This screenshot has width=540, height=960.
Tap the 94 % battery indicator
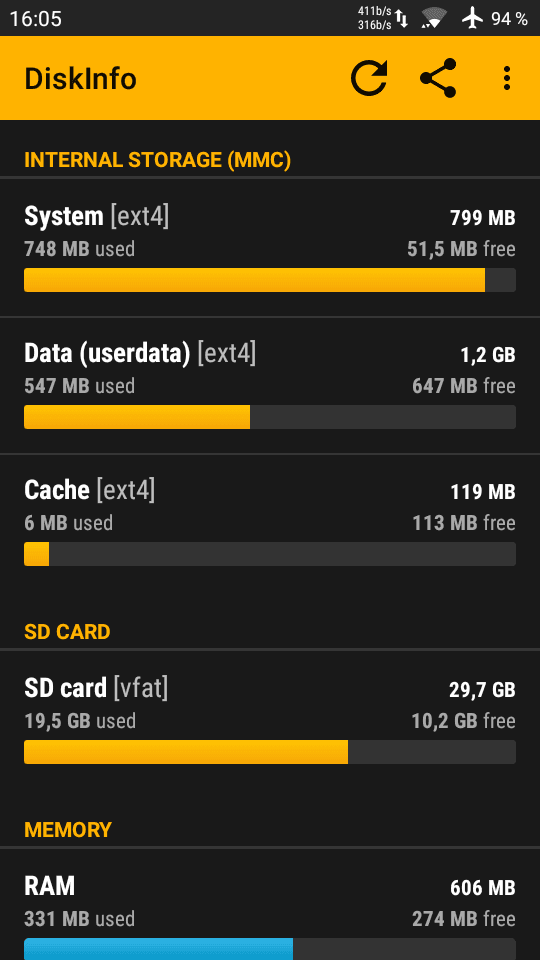pos(509,18)
